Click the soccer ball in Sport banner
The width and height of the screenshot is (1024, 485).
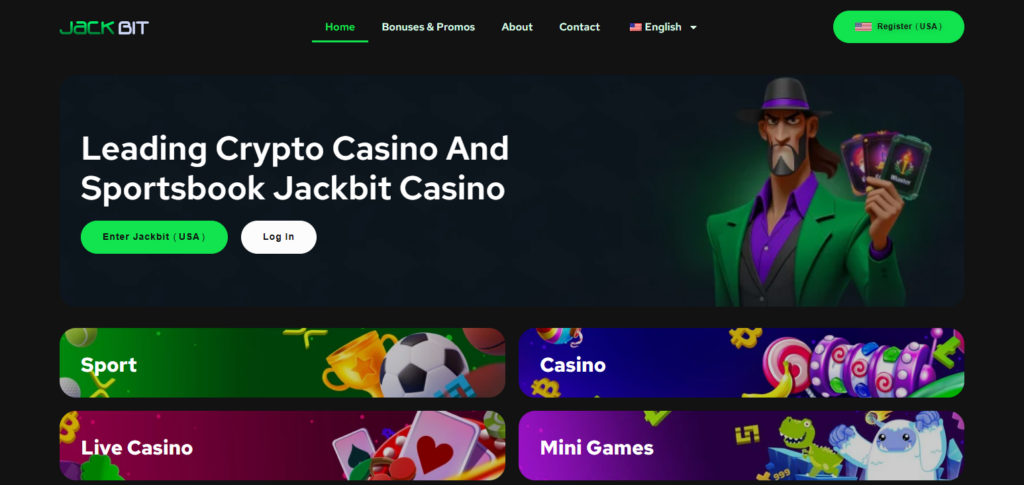tap(424, 366)
